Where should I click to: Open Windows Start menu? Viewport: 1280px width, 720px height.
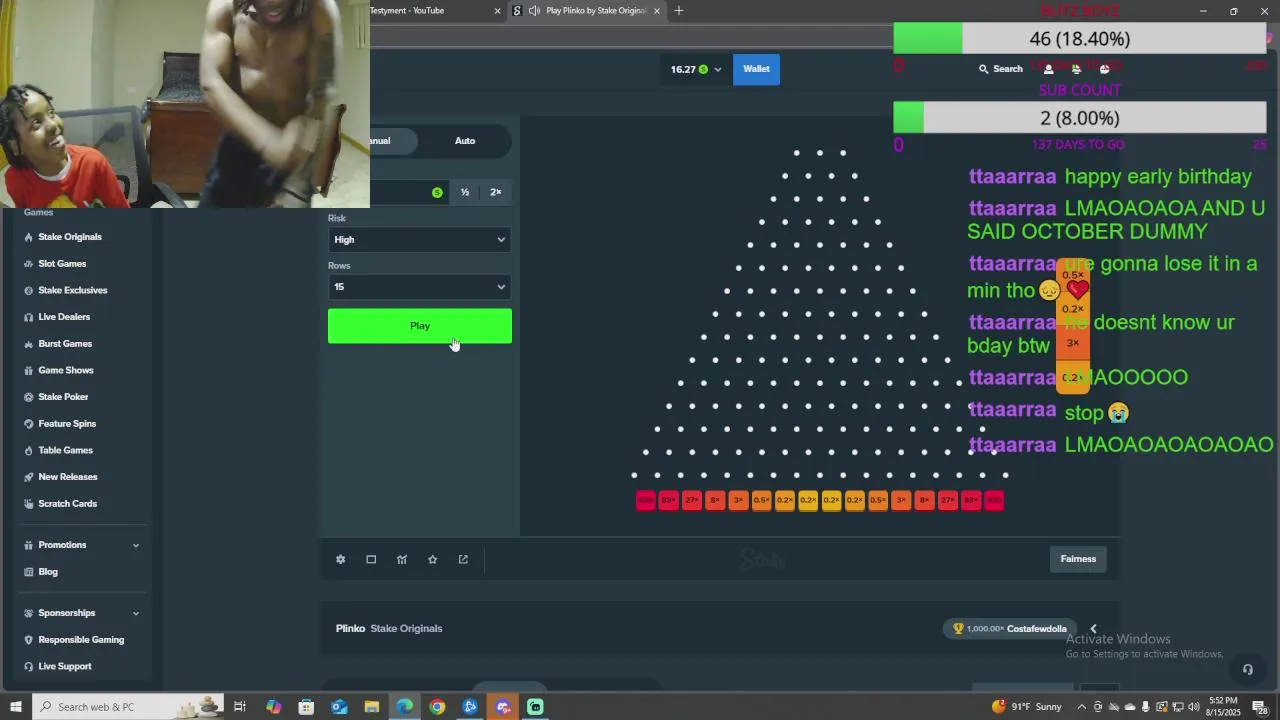click(15, 707)
